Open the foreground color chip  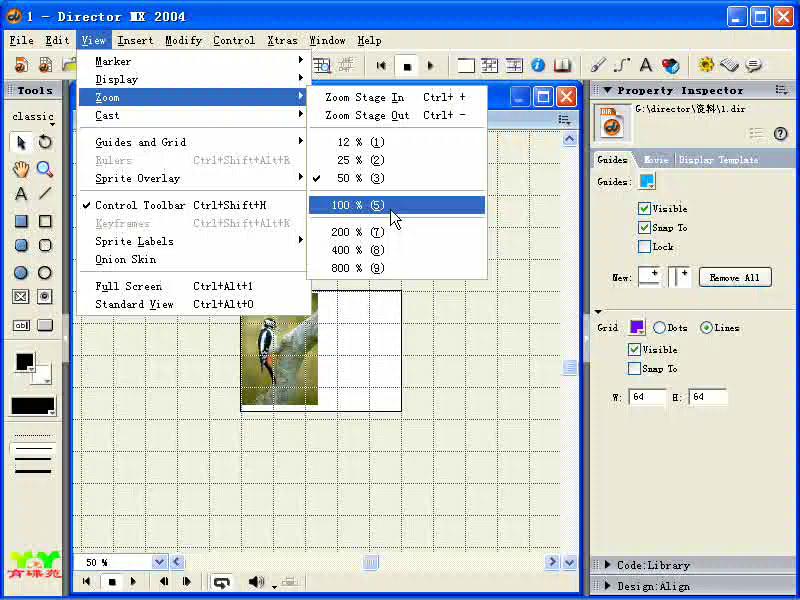[x=24, y=362]
